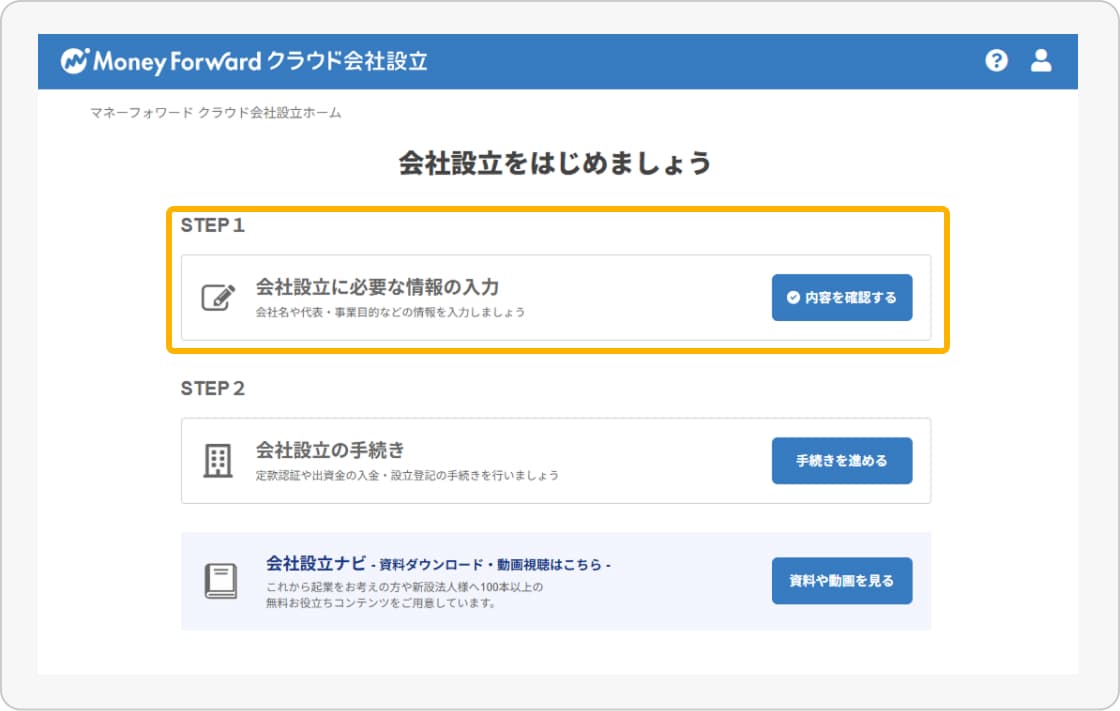Screen dimensions: 1120x711
Task: Click the 資料や動画を見る button
Action: click(x=841, y=581)
